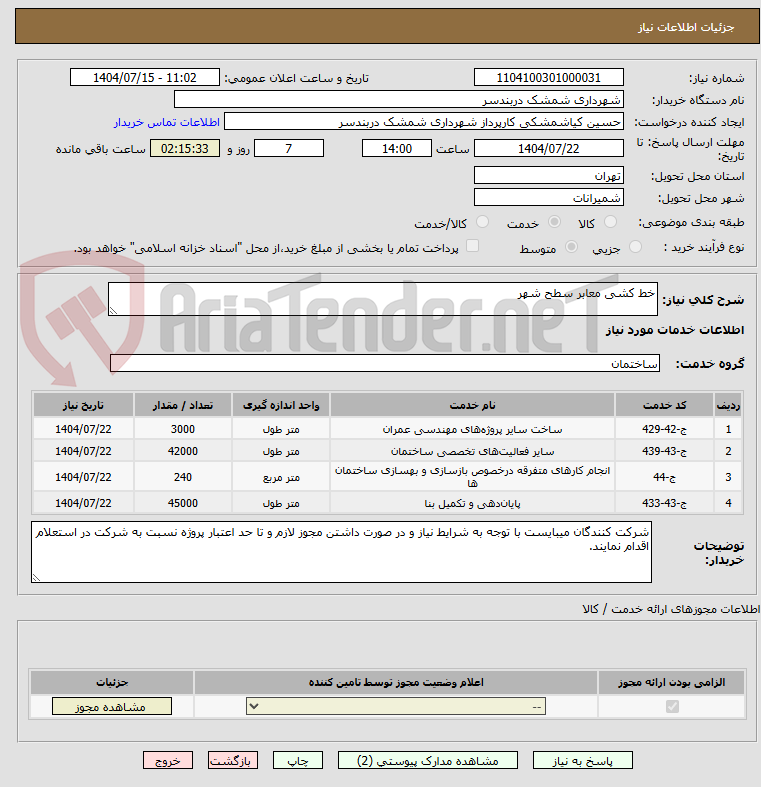Screen dimensions: 761x787
Task: Open اطلاعات تماس خریدار link
Action: [167, 122]
